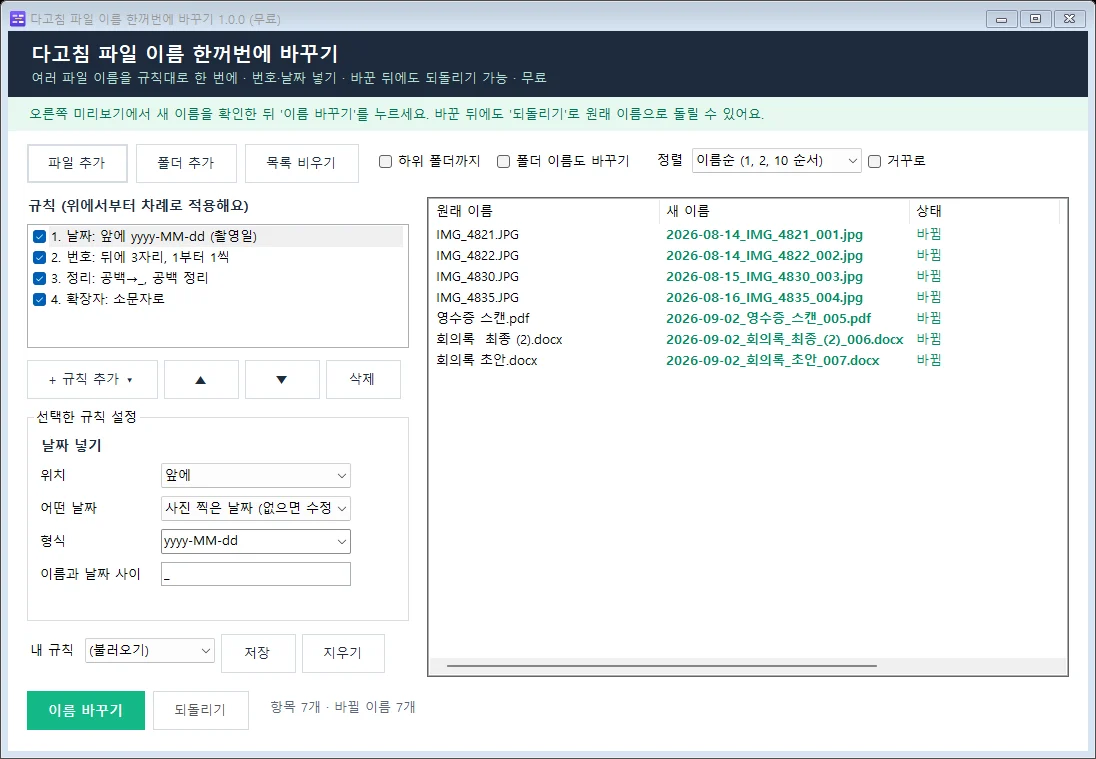
Task: Open the 위치 앞에 dropdown
Action: click(256, 475)
